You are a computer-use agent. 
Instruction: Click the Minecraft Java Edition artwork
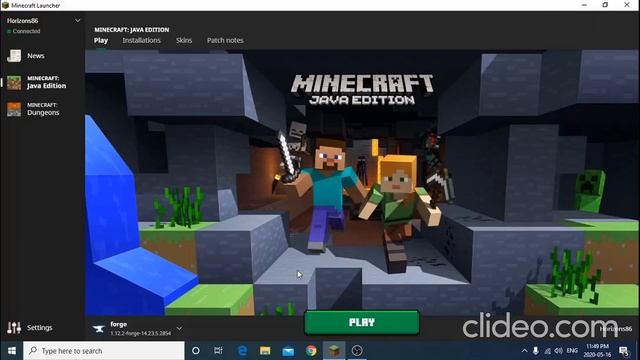(362, 182)
